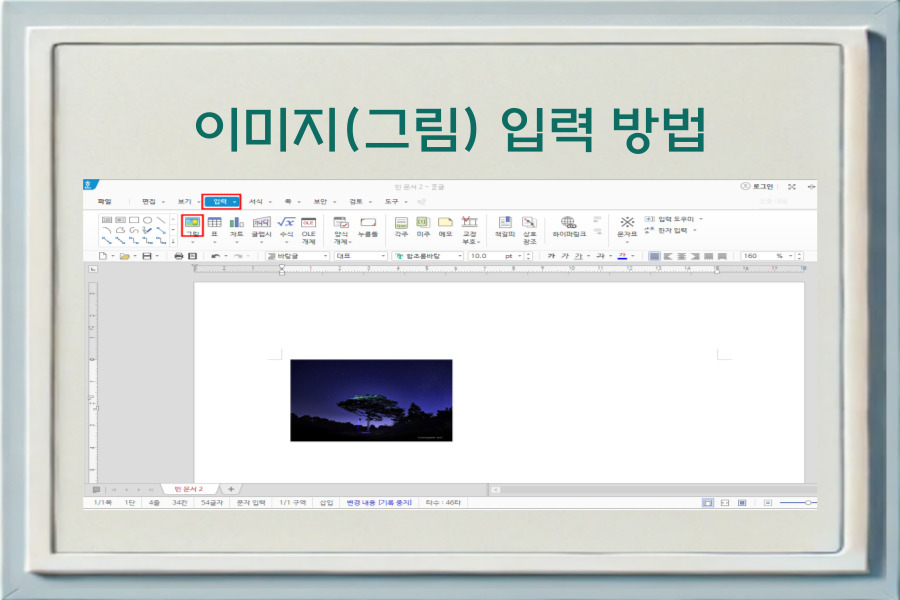Viewport: 900px width, 600px height.
Task: Click the open folder icon
Action: [124, 256]
